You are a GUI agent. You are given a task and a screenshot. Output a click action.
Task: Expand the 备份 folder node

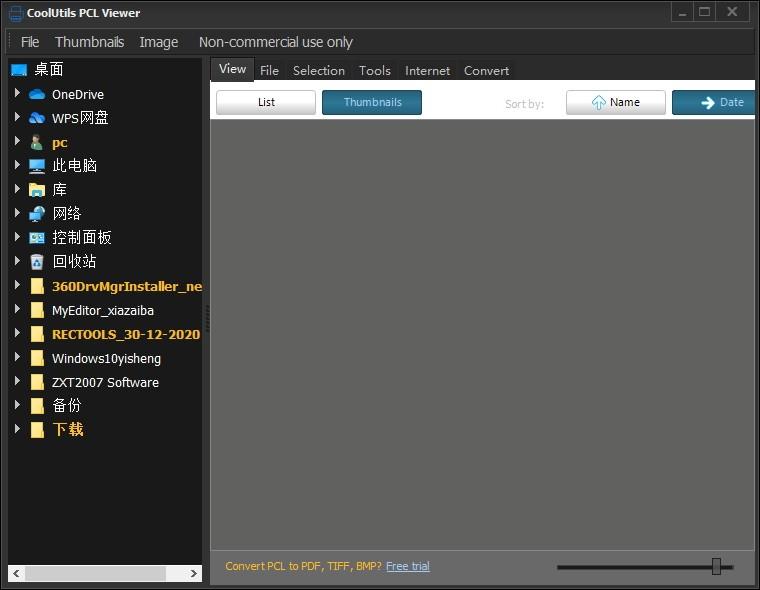[17, 404]
